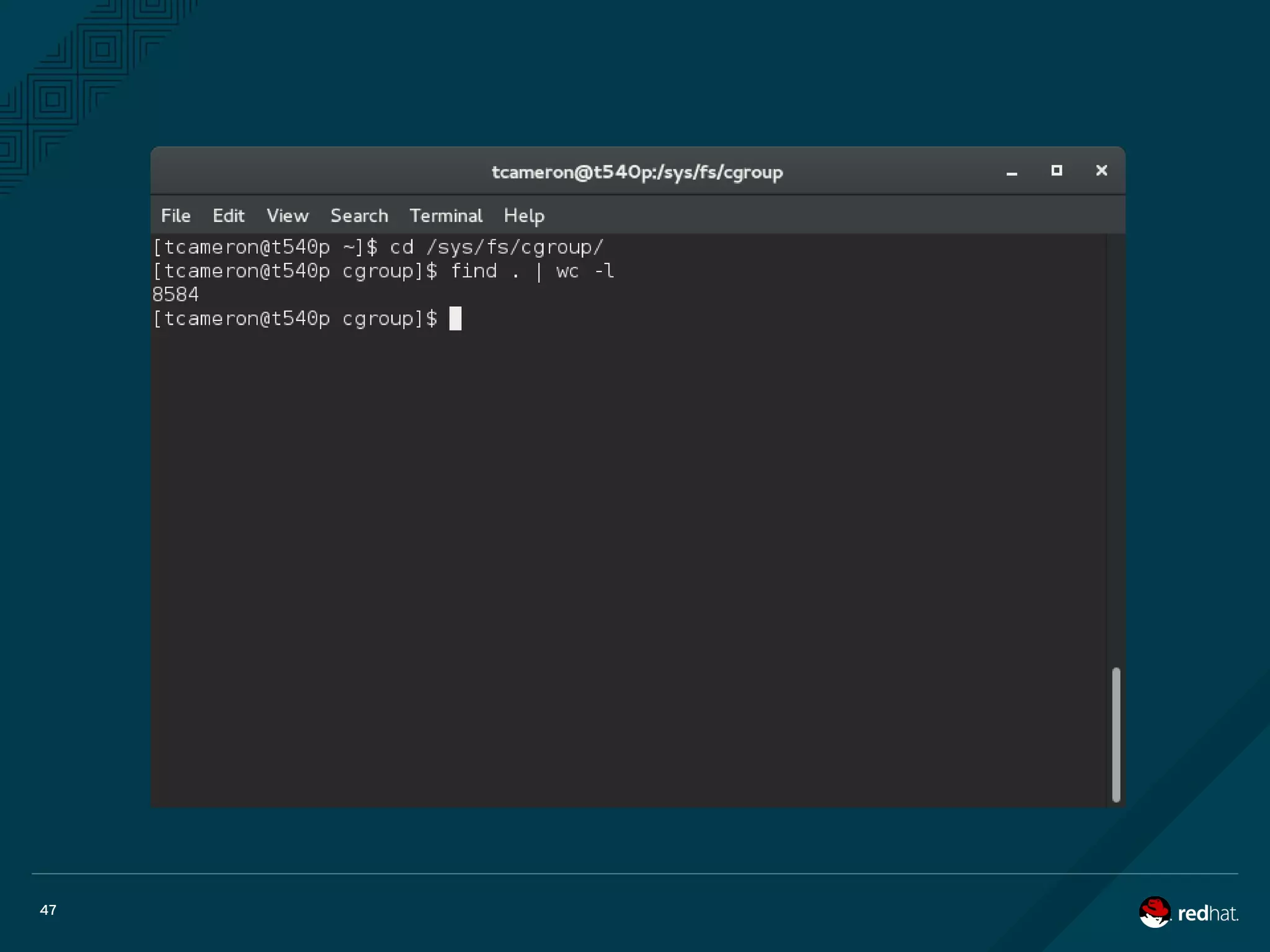Viewport: 1270px width, 952px height.
Task: Click the 'cd /sys/fs/cgroup/' command text
Action: coord(496,247)
